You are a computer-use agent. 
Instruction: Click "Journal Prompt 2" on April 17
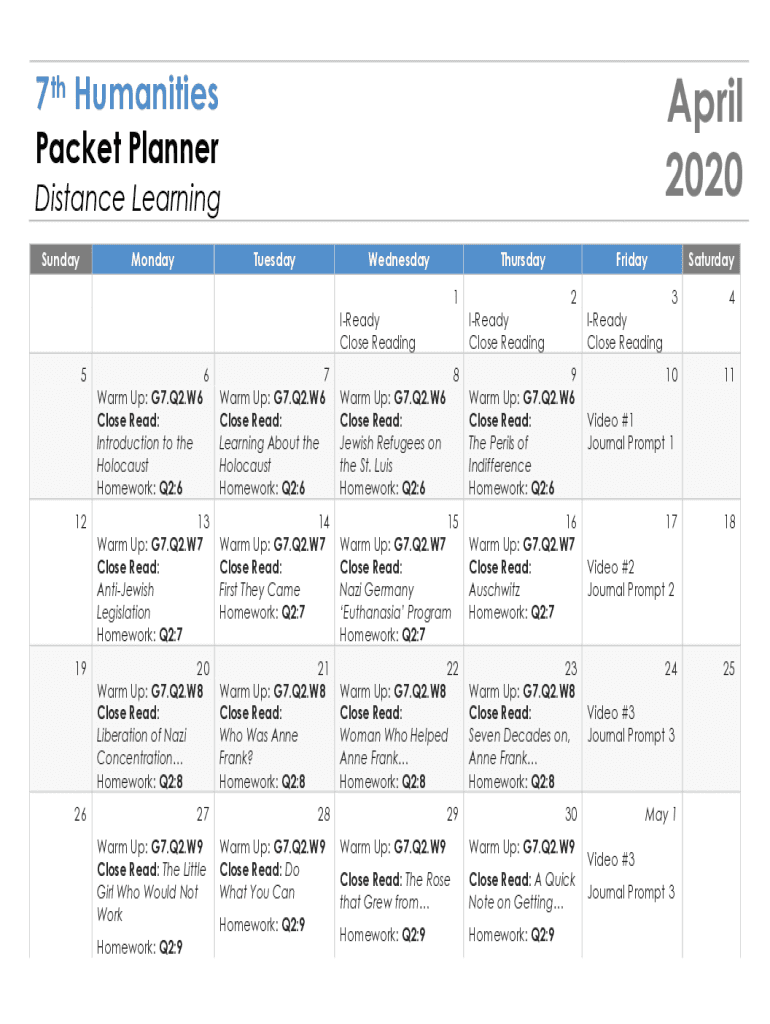tap(630, 590)
